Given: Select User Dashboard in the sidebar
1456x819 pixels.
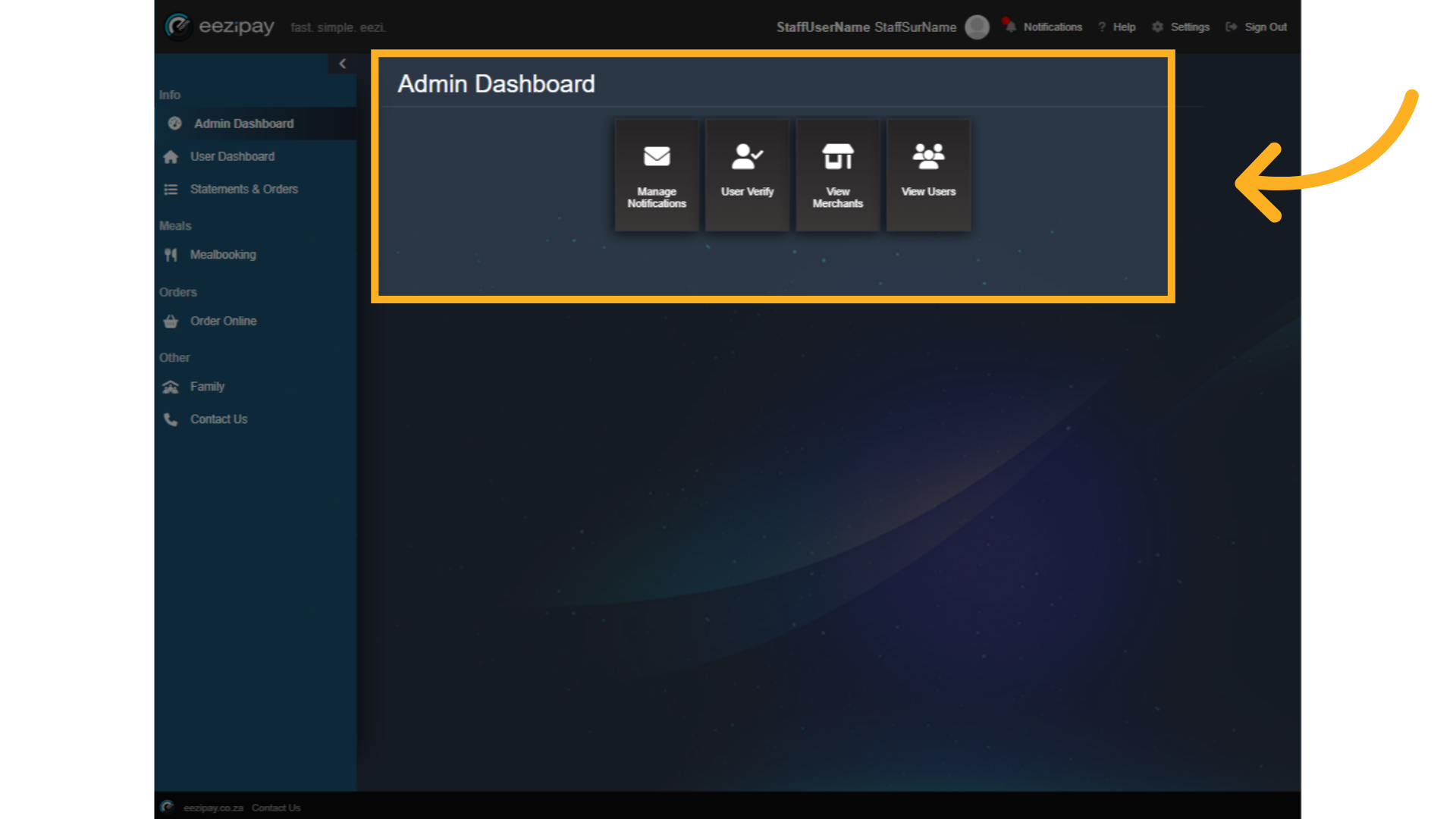Looking at the screenshot, I should pos(256,156).
